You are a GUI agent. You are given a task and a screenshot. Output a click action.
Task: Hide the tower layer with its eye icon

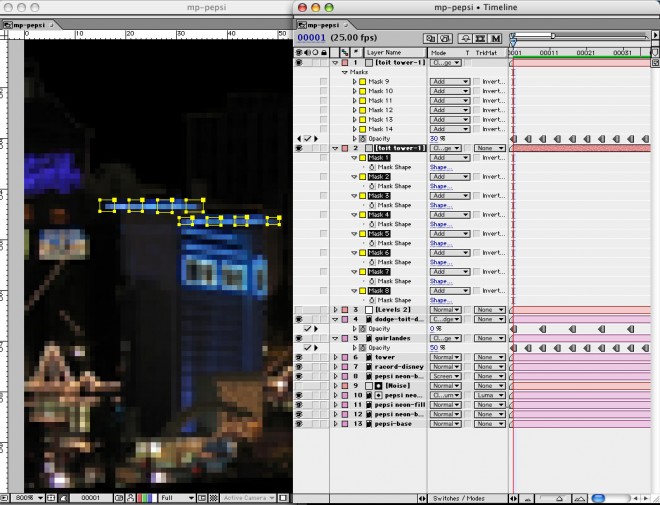(x=299, y=357)
